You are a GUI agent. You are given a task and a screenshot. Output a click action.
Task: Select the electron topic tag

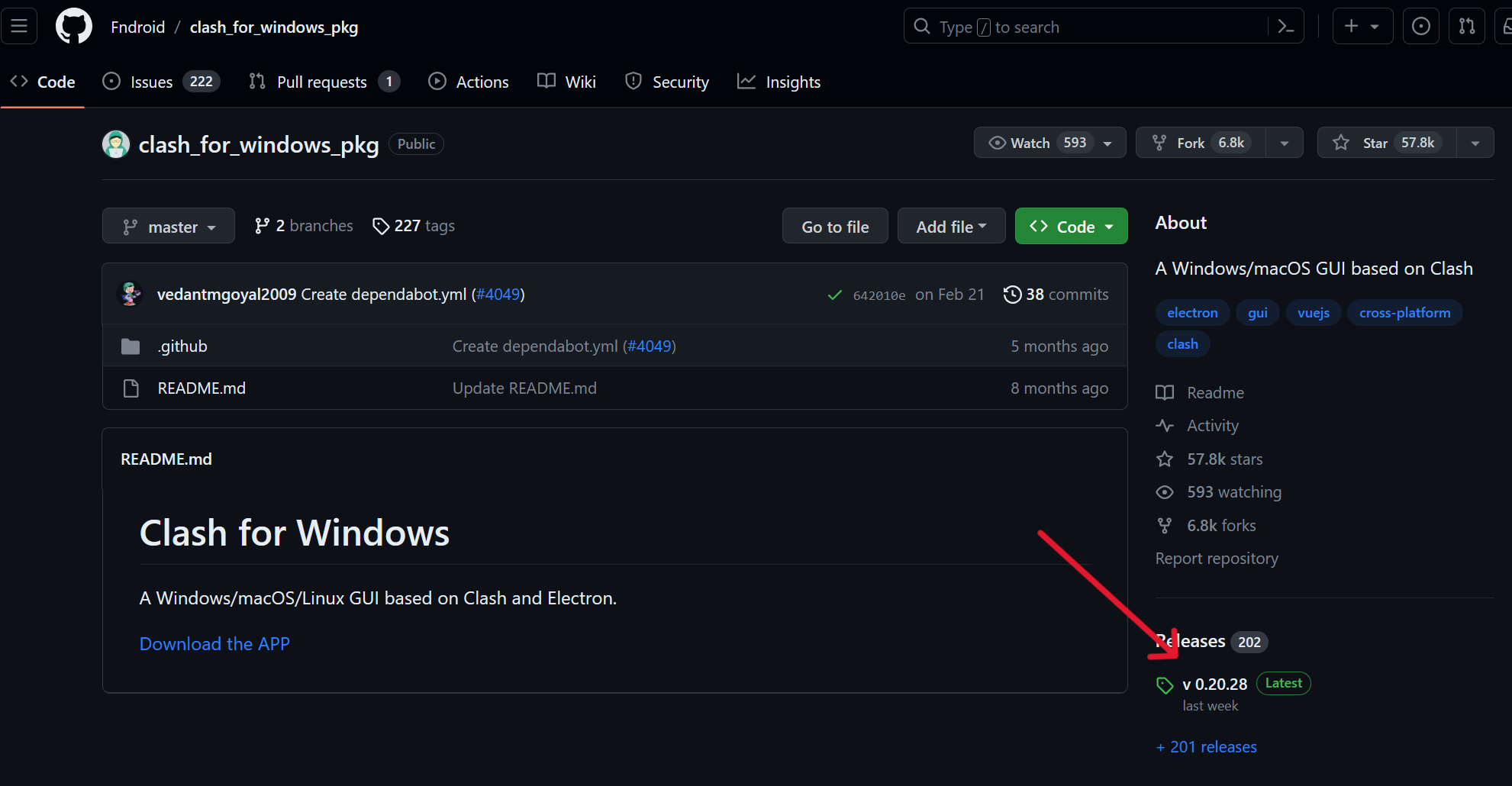click(1192, 313)
